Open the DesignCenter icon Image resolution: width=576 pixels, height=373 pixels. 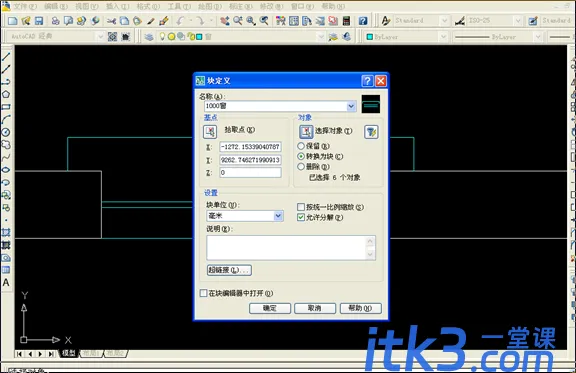[294, 21]
